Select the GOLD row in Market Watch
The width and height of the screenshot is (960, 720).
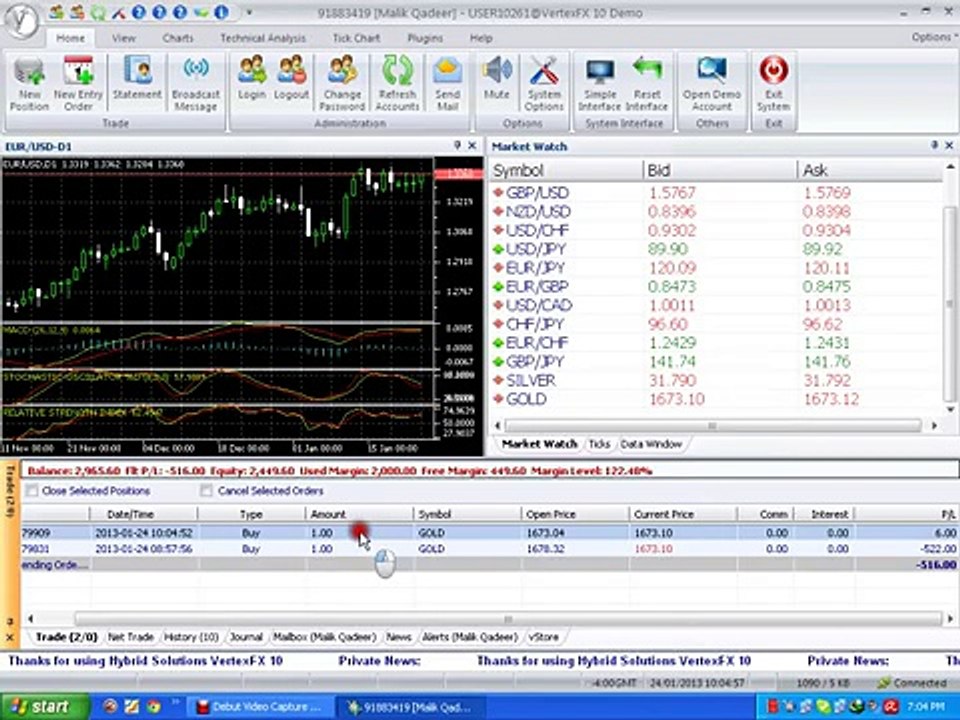coord(715,399)
